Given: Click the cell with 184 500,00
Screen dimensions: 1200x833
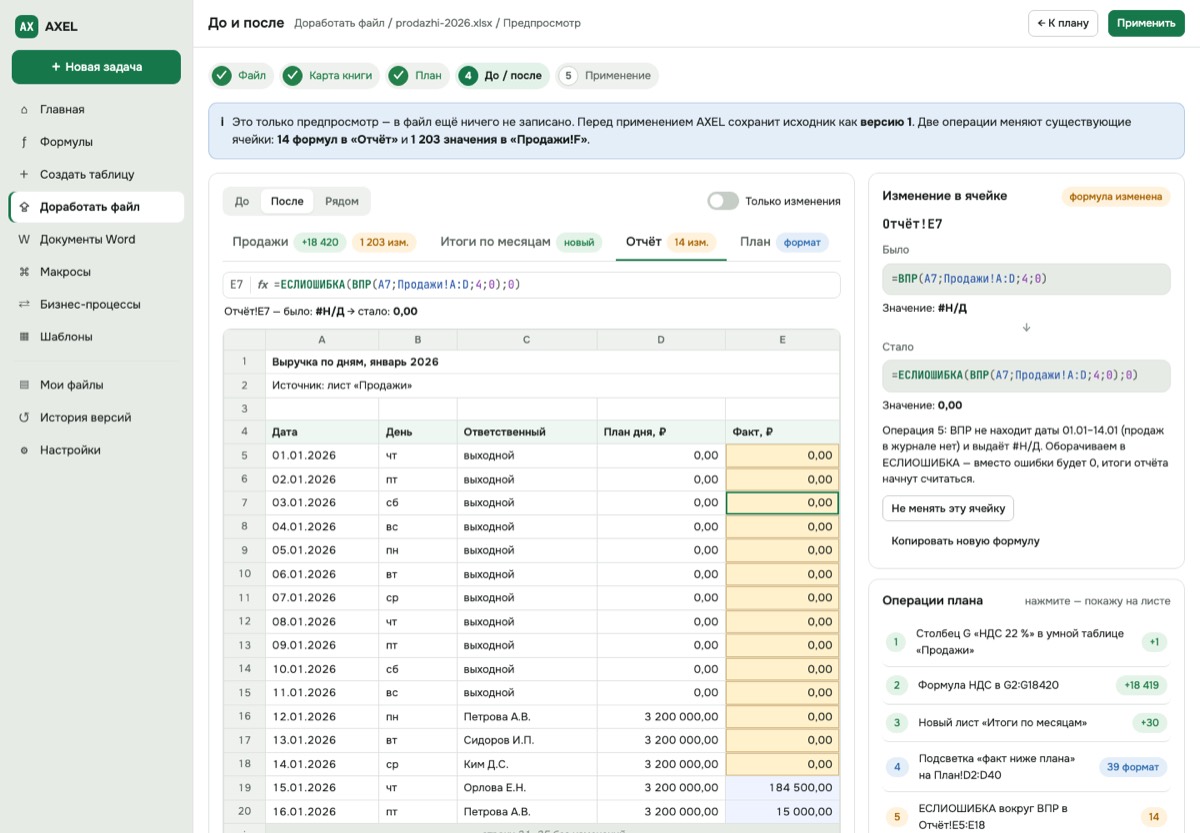Looking at the screenshot, I should point(783,788).
